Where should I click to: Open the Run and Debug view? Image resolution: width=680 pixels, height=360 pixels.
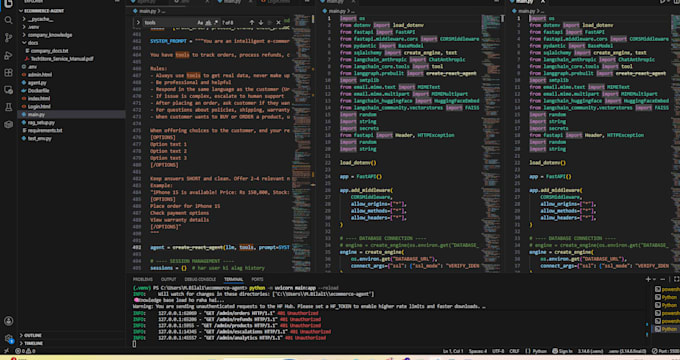(x=8, y=55)
